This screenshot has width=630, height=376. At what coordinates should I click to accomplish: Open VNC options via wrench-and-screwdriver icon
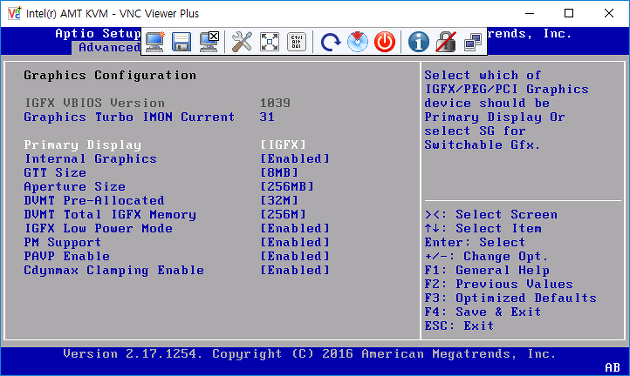point(242,41)
